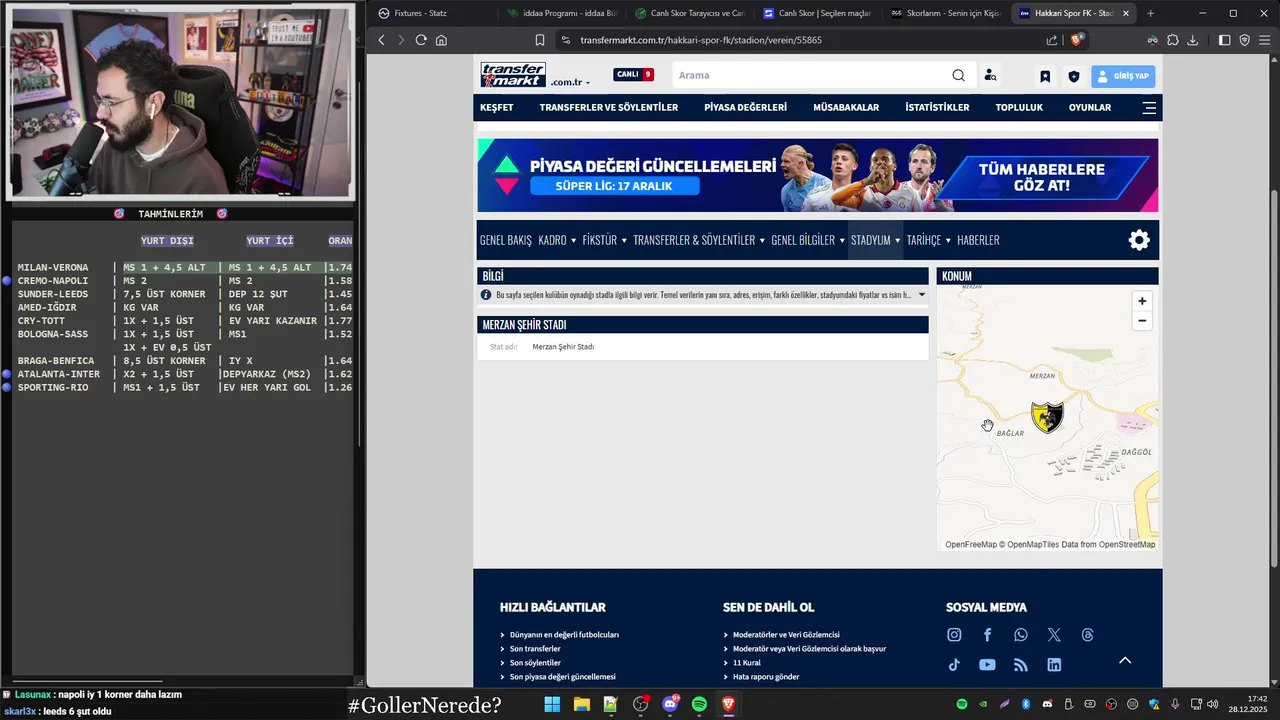This screenshot has height=720, width=1280.
Task: Open HABERLER club section
Action: pyautogui.click(x=978, y=240)
